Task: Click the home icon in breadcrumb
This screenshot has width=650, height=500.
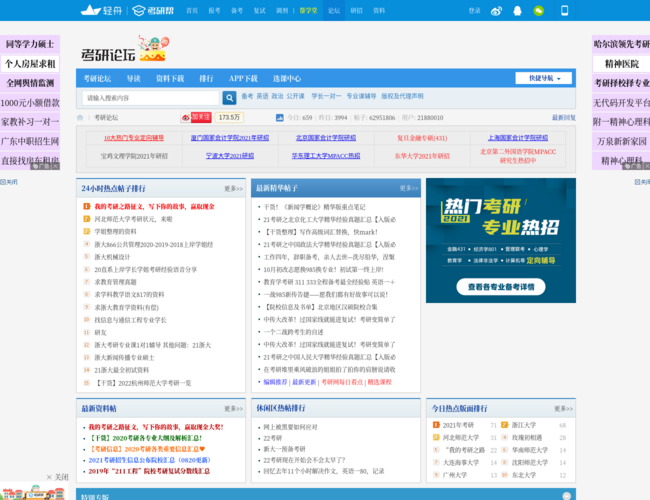Action: (x=80, y=118)
